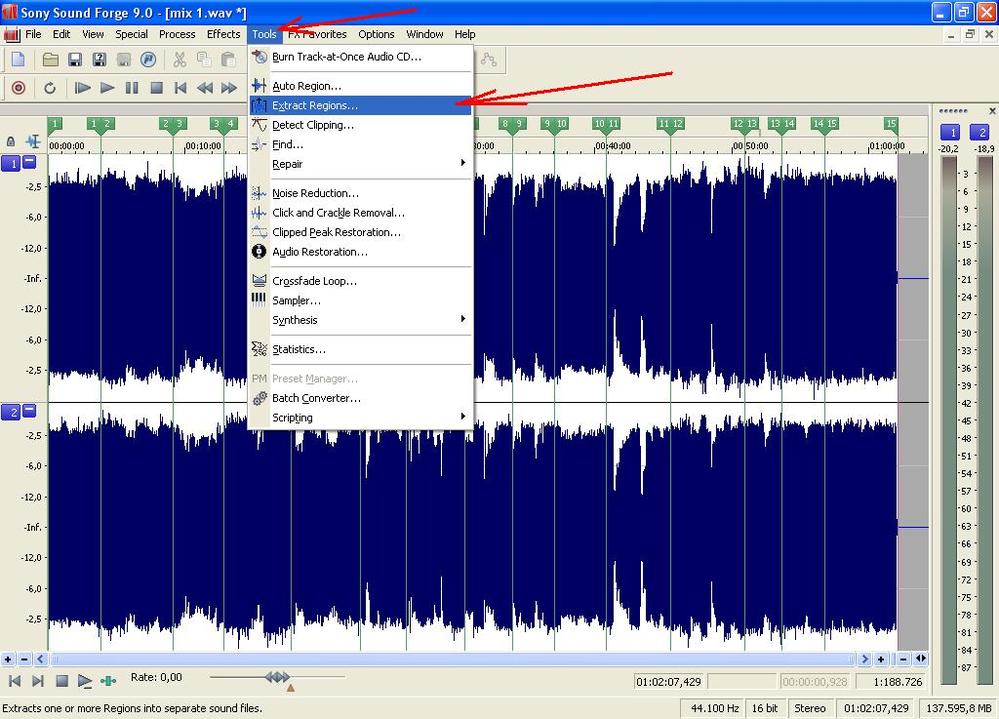Select channel 1 number button
999x719 pixels.
(11, 164)
